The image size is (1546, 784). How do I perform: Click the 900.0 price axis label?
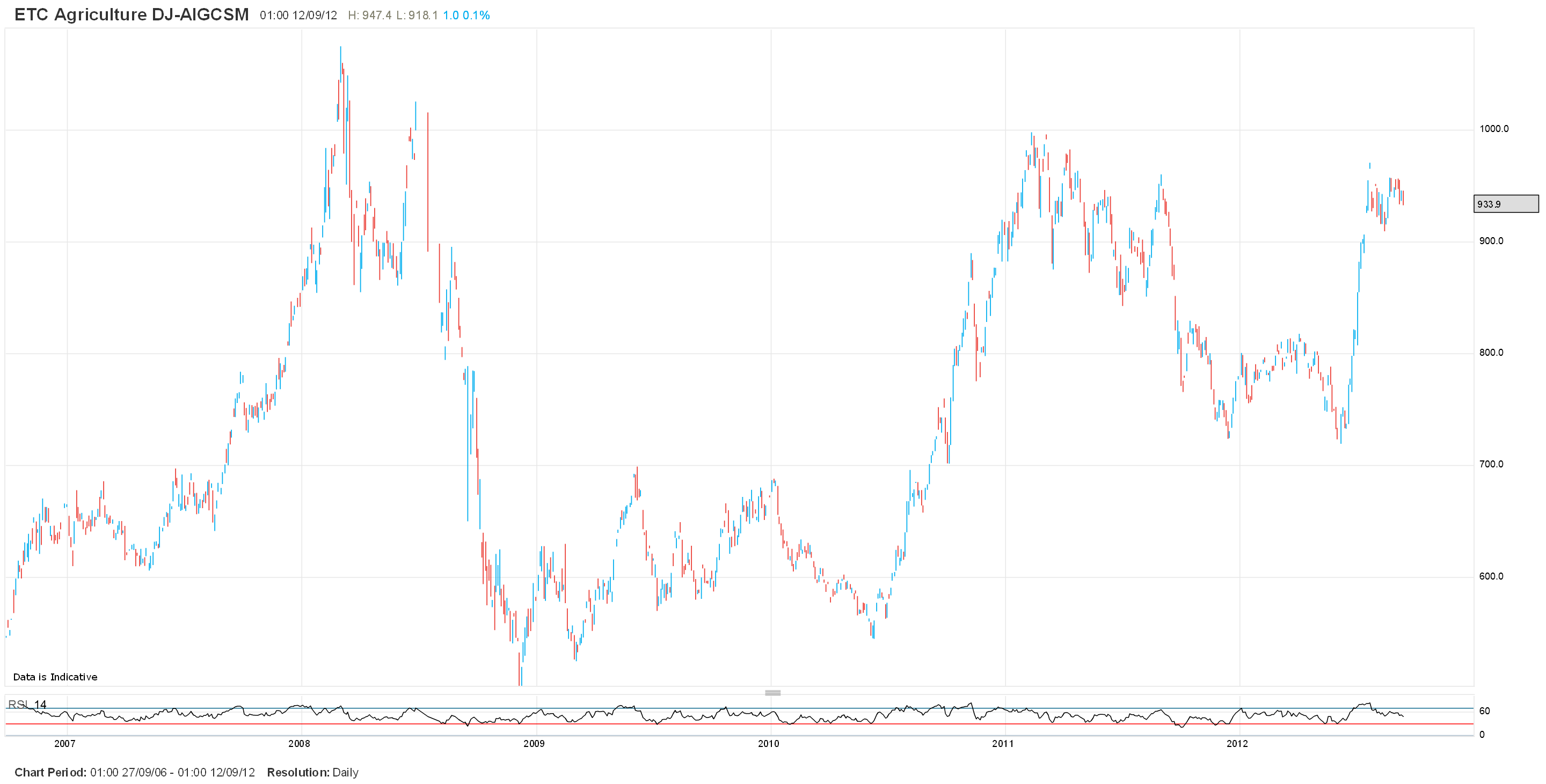click(1491, 241)
